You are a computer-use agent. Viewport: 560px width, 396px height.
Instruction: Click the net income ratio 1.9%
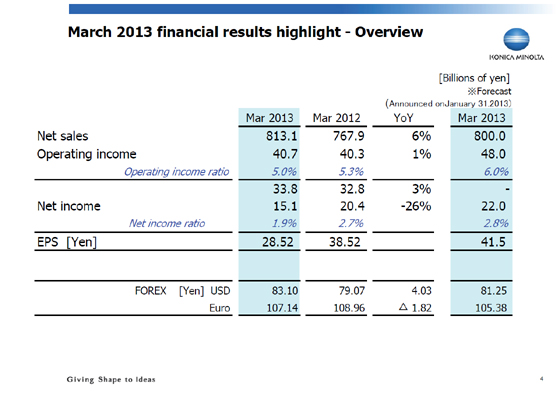click(284, 224)
